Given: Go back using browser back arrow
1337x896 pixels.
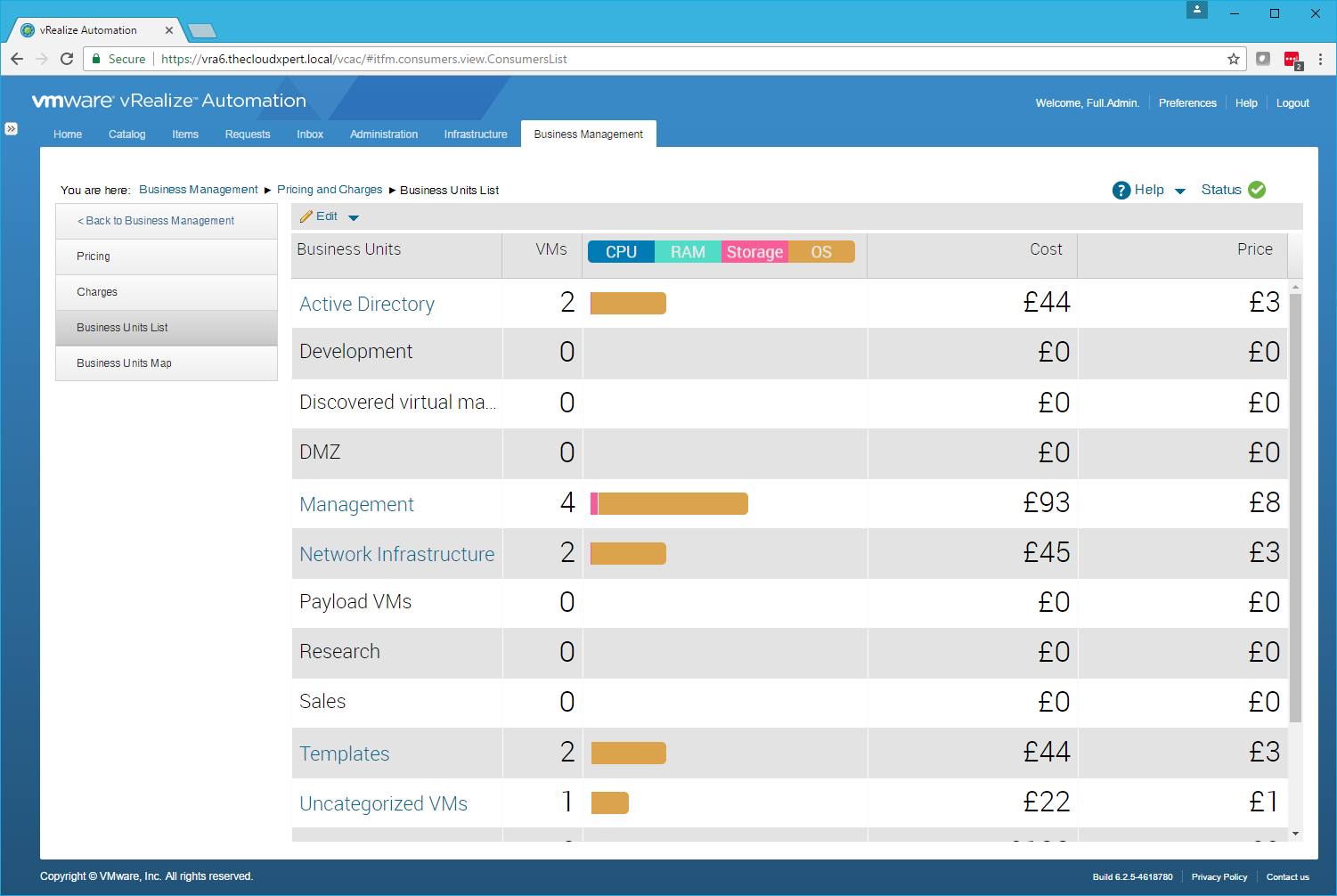Looking at the screenshot, I should tap(17, 59).
